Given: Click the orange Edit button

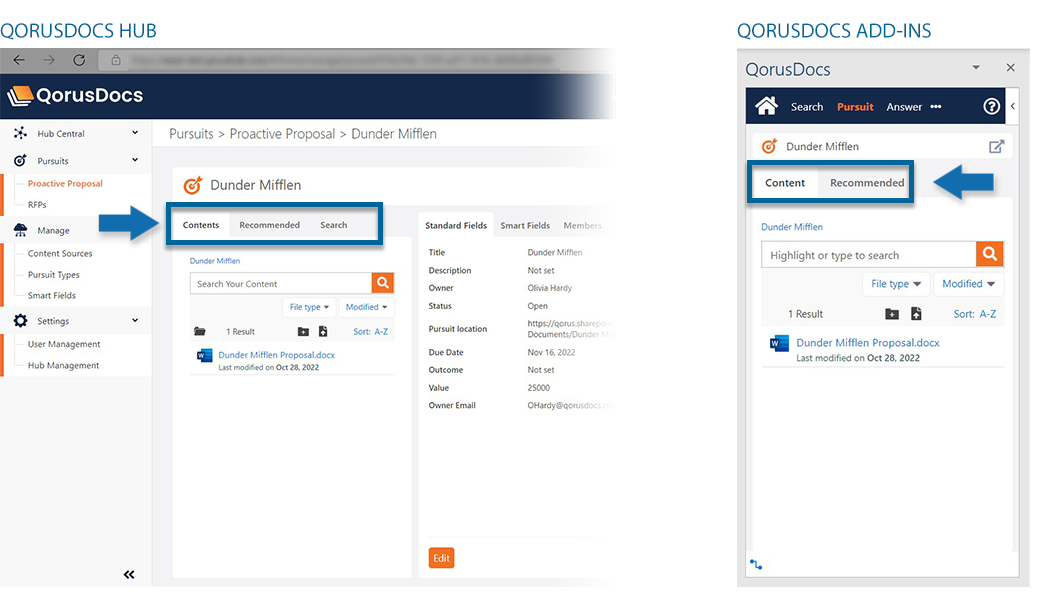Looking at the screenshot, I should click(x=441, y=558).
